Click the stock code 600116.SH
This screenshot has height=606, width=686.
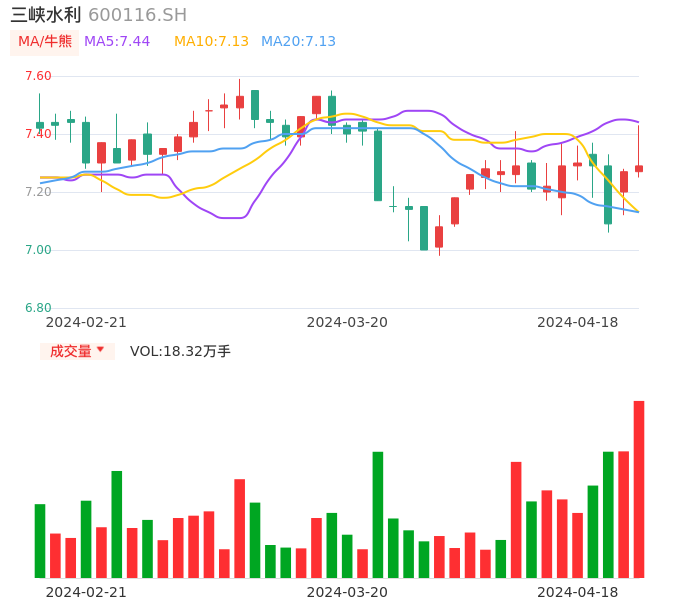point(137,15)
